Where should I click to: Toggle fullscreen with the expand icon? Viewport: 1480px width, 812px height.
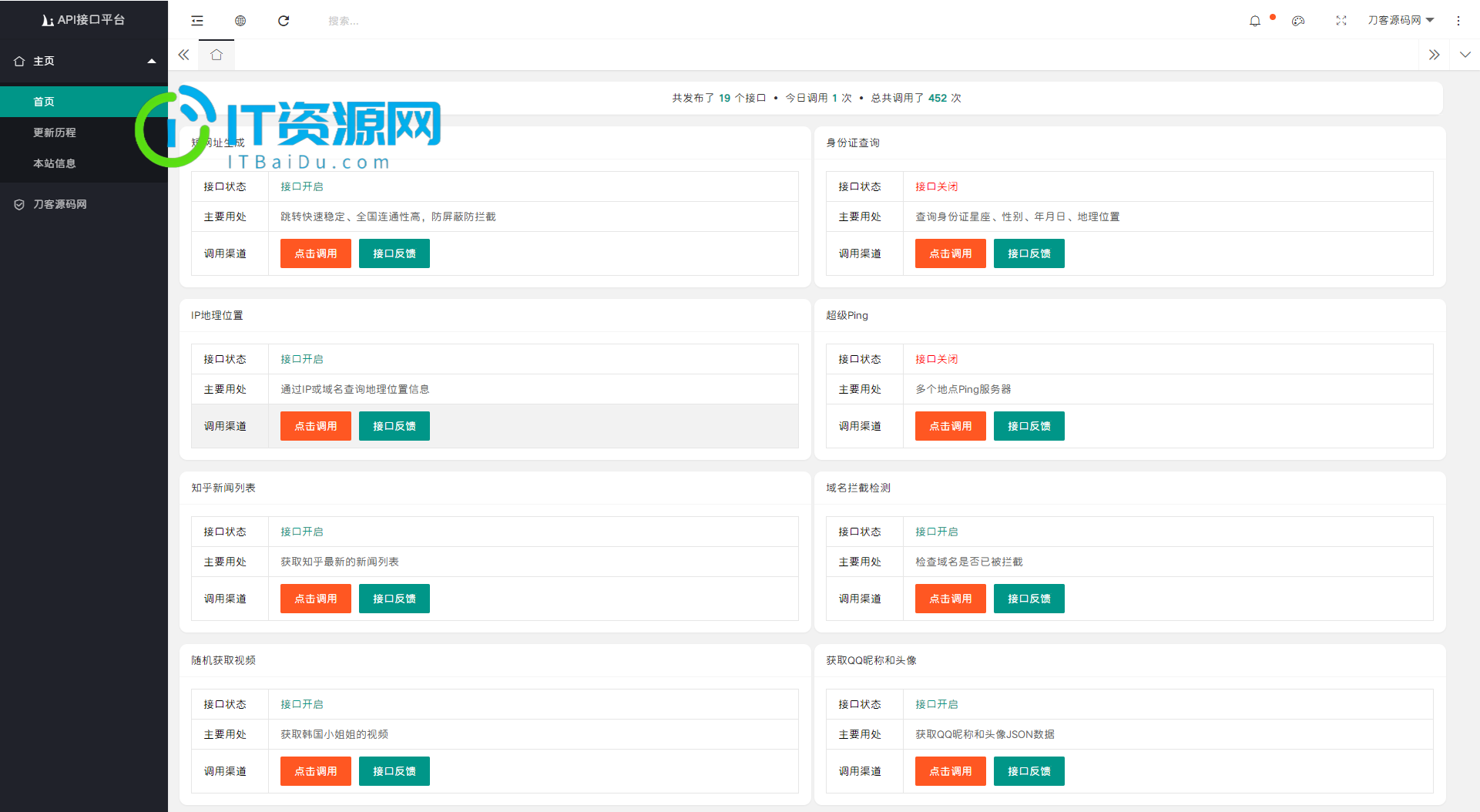click(1341, 21)
